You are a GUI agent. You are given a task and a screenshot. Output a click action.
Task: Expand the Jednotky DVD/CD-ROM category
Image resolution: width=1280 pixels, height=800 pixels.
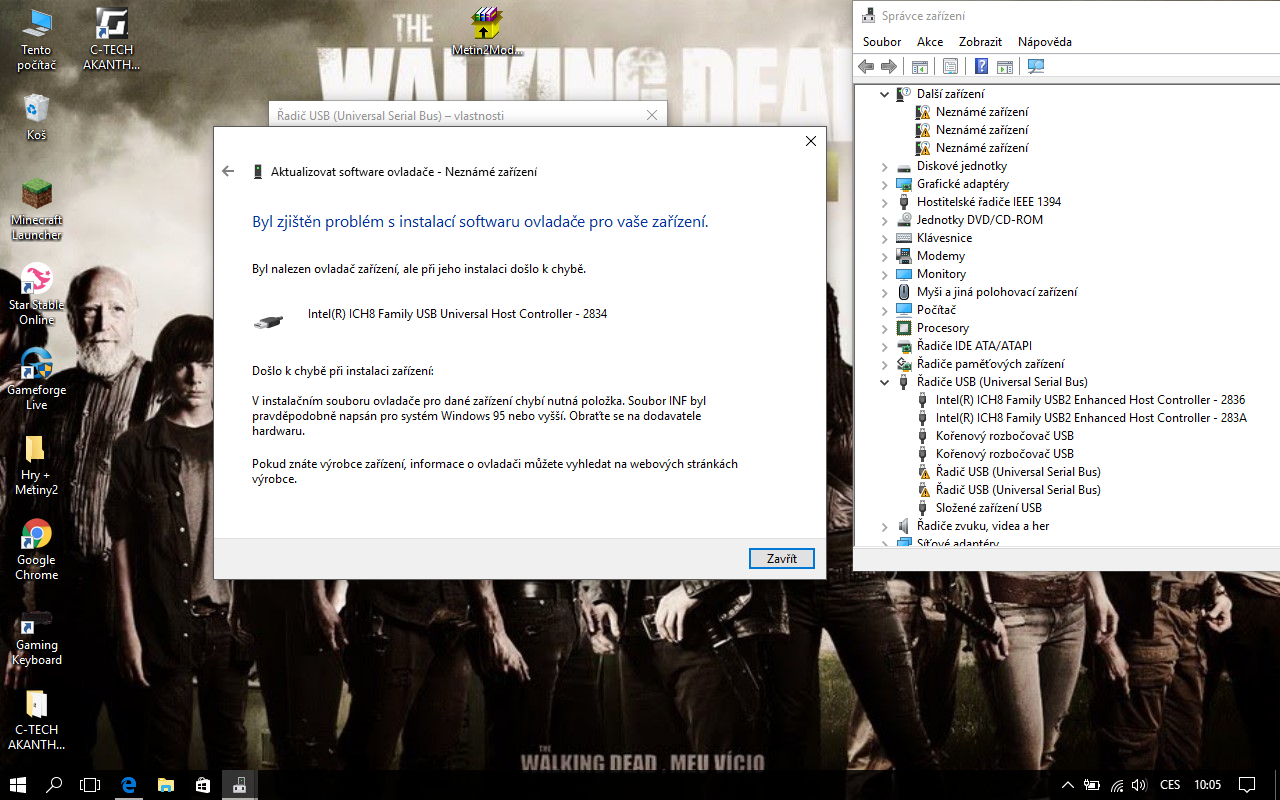click(884, 220)
